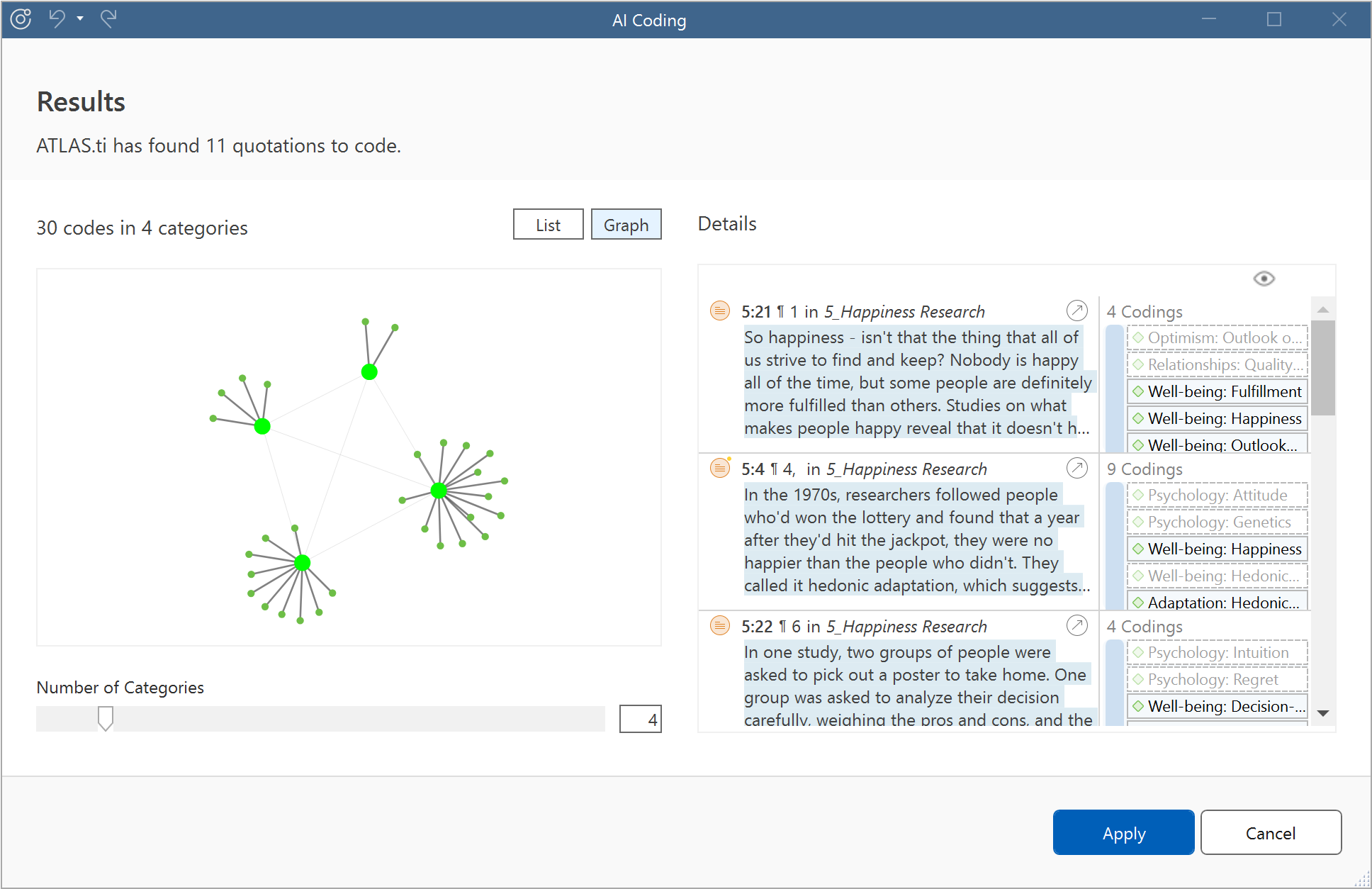The image size is (1372, 889).
Task: Open quotation 5:22 via arrow icon
Action: point(1076,625)
